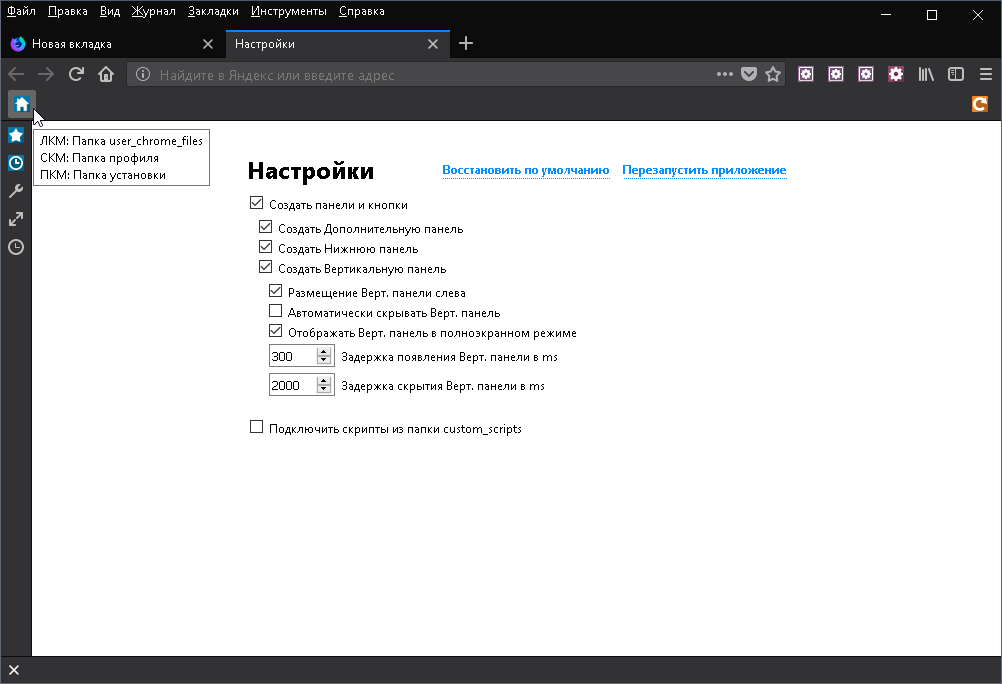Enable 'Подключить скрипты из папки custom_scripts'
This screenshot has height=684, width=1002.
coord(256,428)
